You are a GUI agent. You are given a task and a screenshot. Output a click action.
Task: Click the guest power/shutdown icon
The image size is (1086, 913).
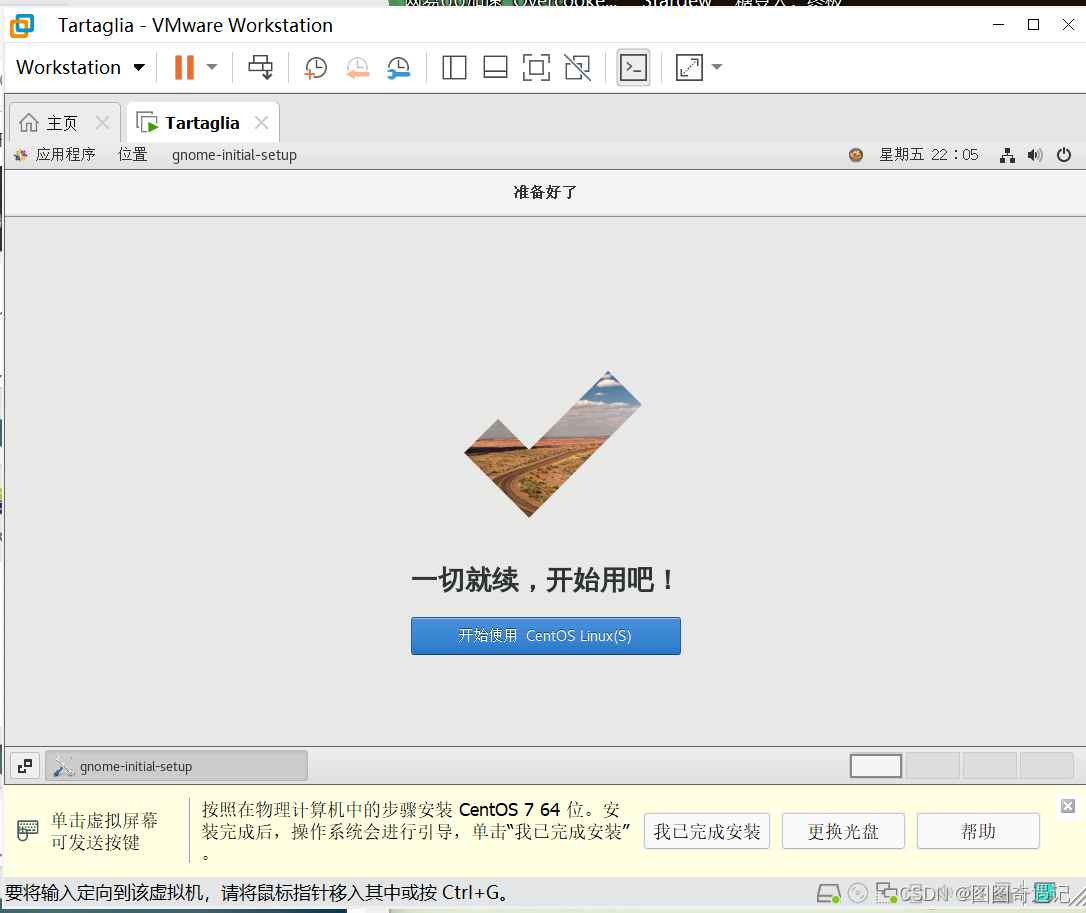point(1064,155)
